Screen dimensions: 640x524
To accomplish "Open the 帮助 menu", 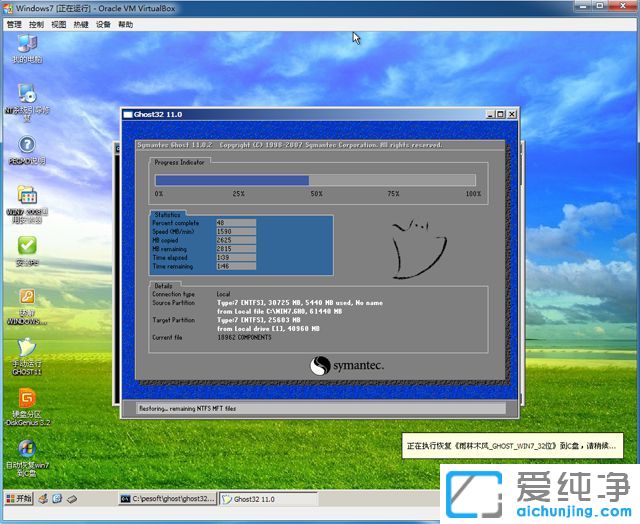I will (x=125, y=24).
